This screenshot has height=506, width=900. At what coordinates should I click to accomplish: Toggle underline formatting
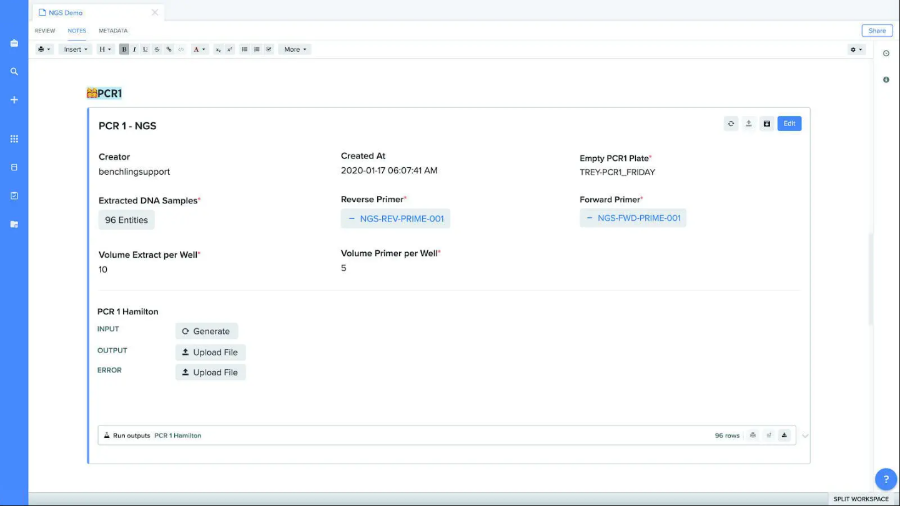pyautogui.click(x=145, y=49)
